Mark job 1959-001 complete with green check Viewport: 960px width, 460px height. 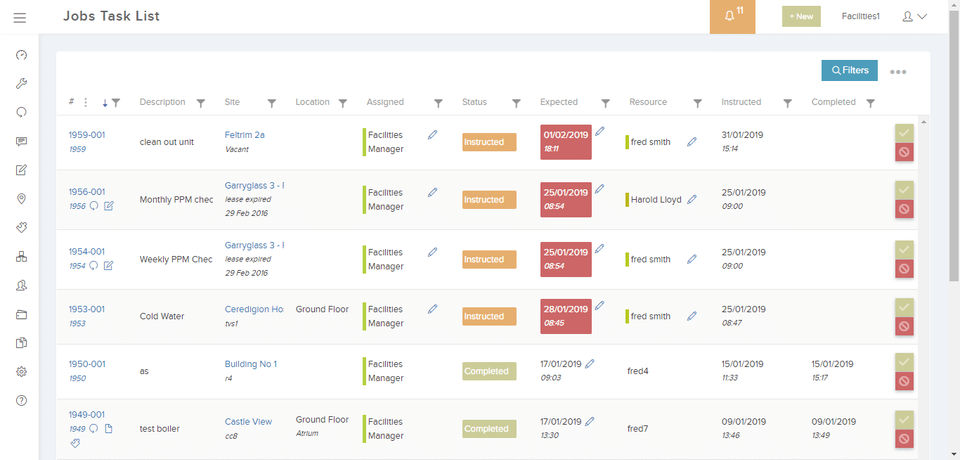(904, 131)
